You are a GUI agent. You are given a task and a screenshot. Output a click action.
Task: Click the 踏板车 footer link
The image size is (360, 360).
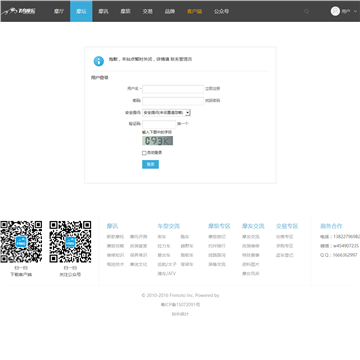[187, 255]
